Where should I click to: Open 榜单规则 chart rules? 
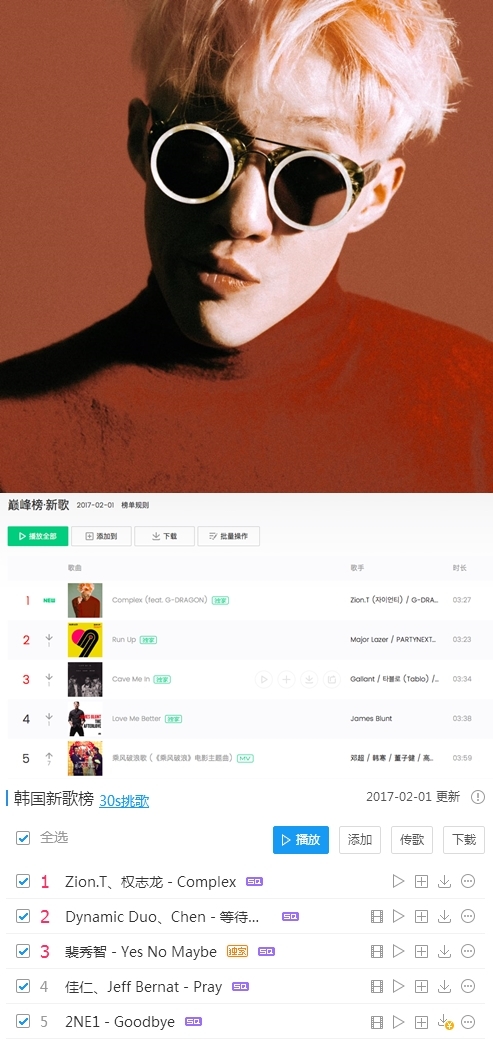click(x=135, y=505)
